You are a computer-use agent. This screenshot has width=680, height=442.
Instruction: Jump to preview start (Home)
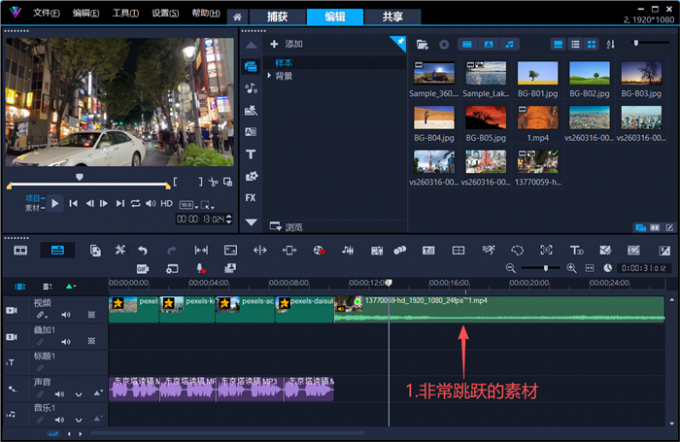point(73,203)
